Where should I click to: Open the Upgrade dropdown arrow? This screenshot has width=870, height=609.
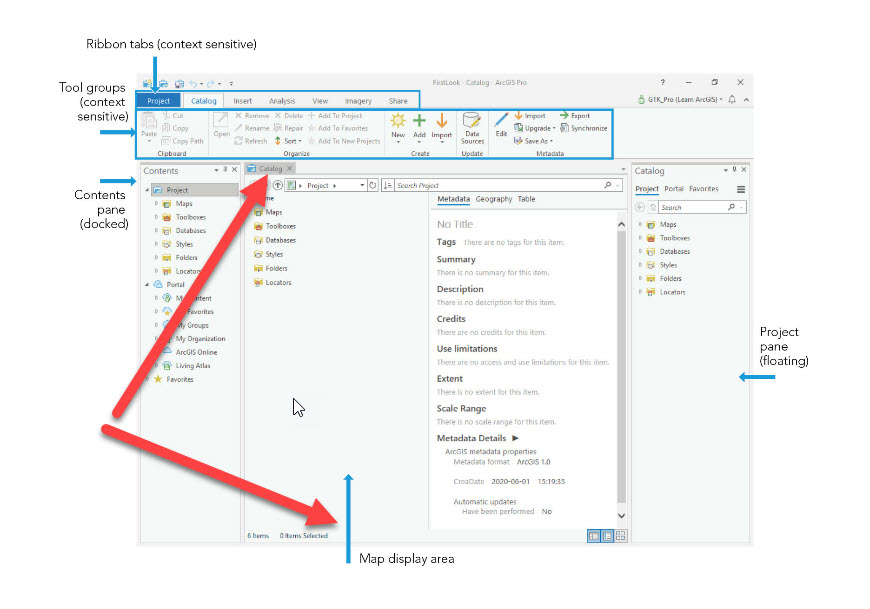point(554,128)
